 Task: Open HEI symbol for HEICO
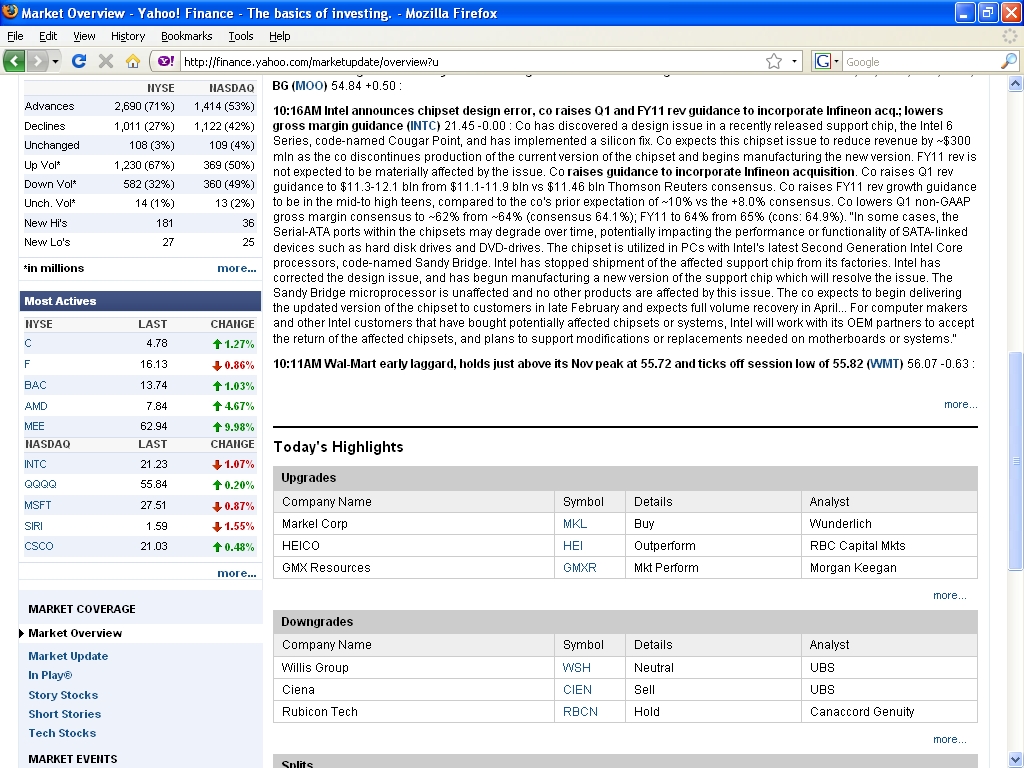(573, 545)
